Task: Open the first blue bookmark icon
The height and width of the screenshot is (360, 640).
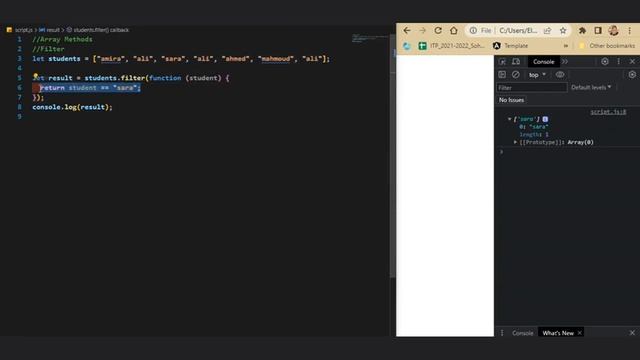Action: [x=407, y=46]
